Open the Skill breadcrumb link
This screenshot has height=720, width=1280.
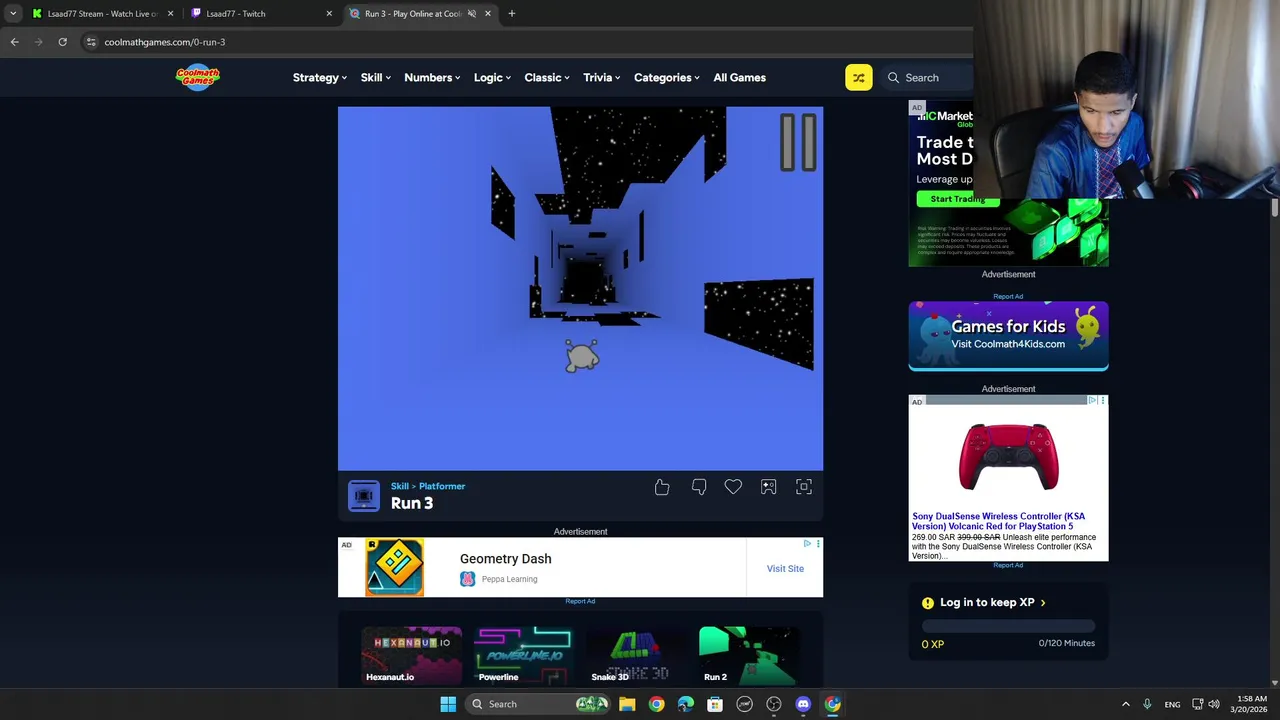[400, 486]
